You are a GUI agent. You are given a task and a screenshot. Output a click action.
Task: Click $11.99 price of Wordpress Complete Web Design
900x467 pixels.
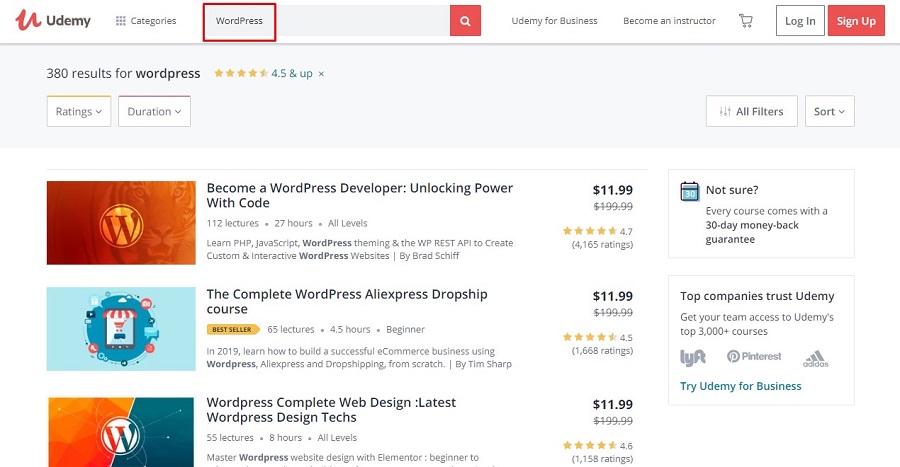pyautogui.click(x=612, y=404)
